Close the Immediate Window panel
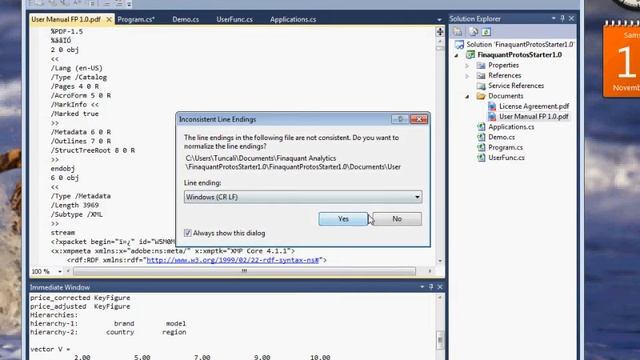Screen dimensions: 640x360 440,287
